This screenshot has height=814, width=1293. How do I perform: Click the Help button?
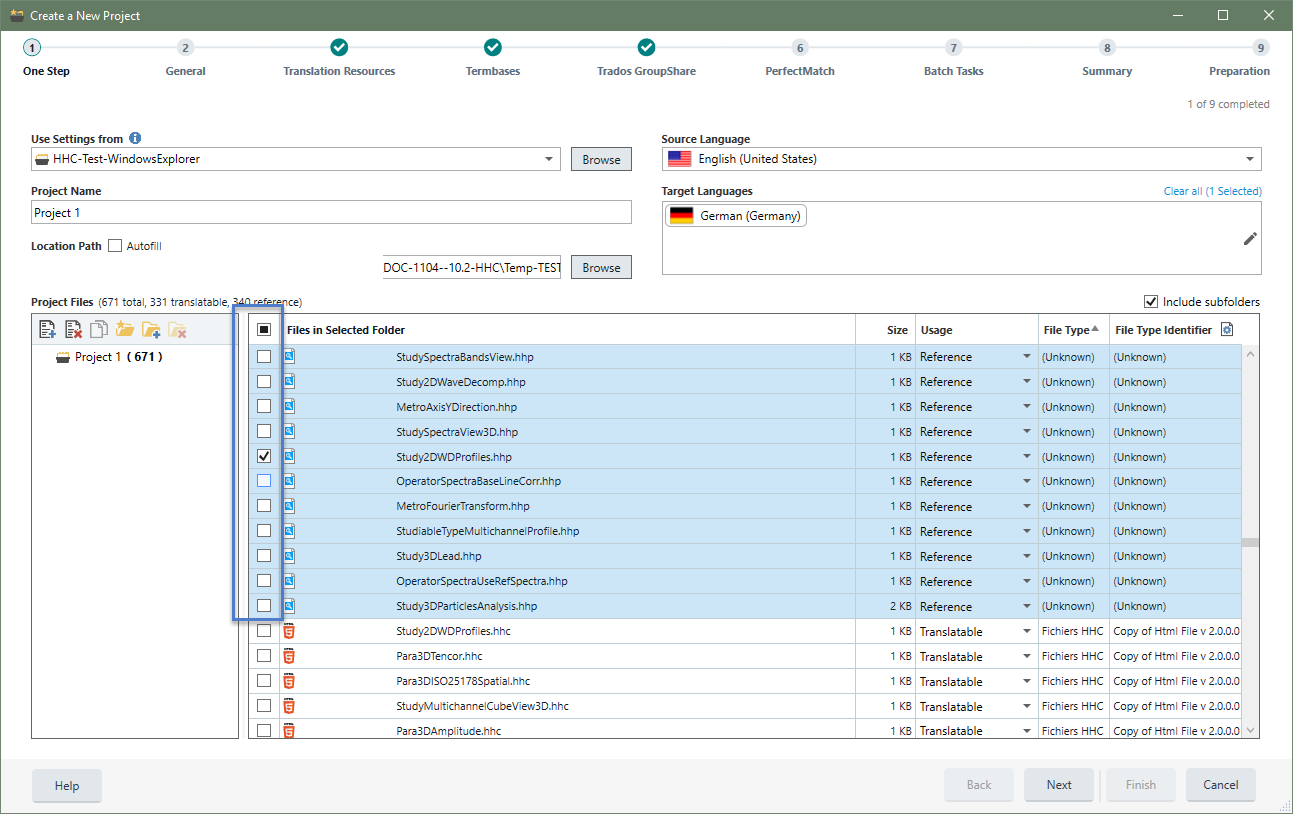(67, 786)
